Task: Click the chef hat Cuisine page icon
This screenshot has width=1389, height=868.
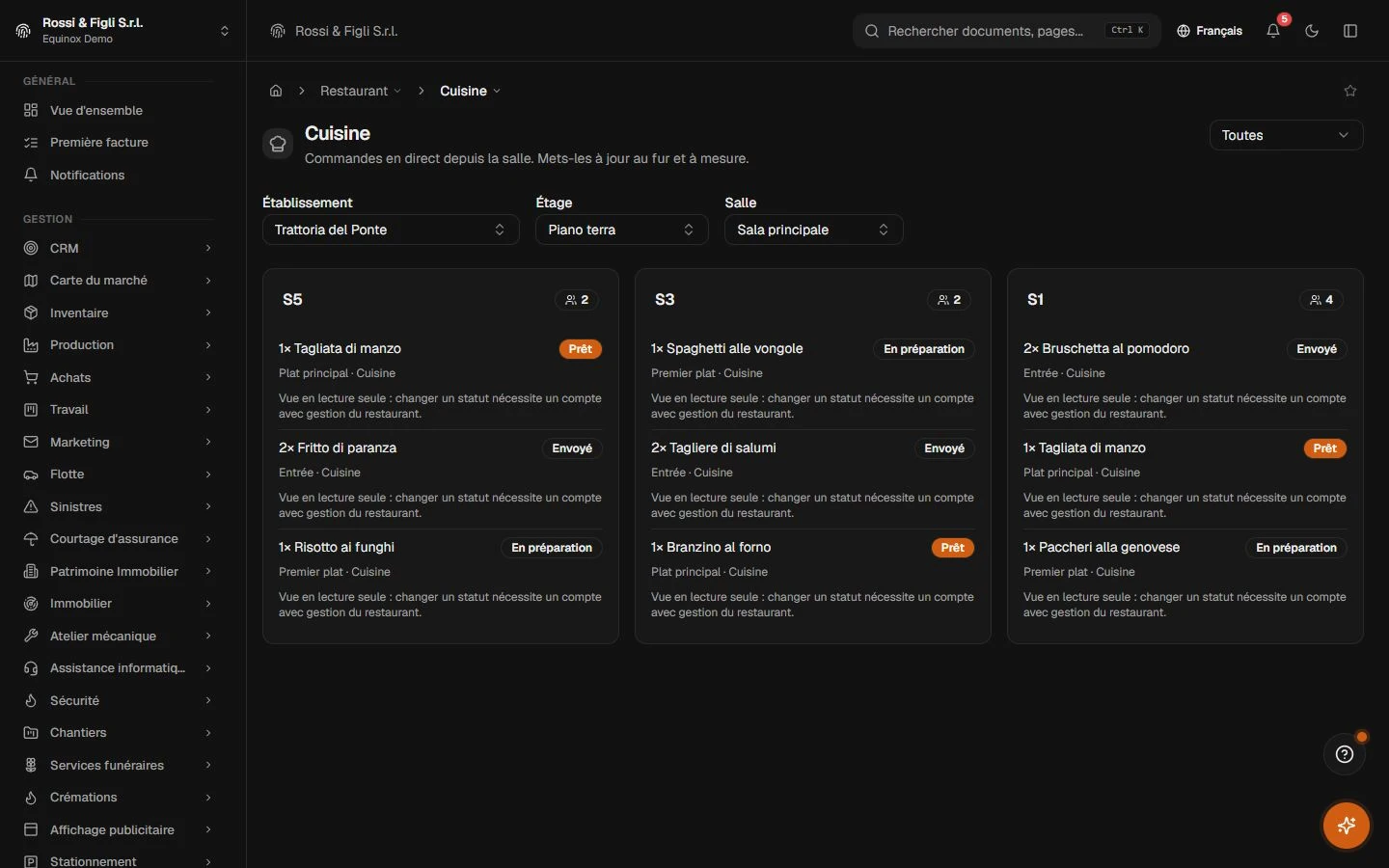Action: click(278, 144)
